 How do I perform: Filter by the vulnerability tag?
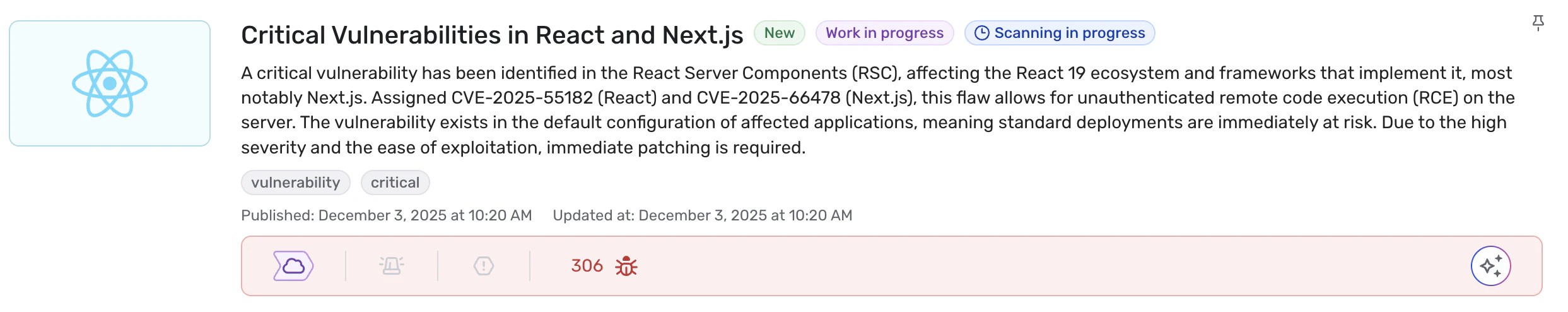295,183
